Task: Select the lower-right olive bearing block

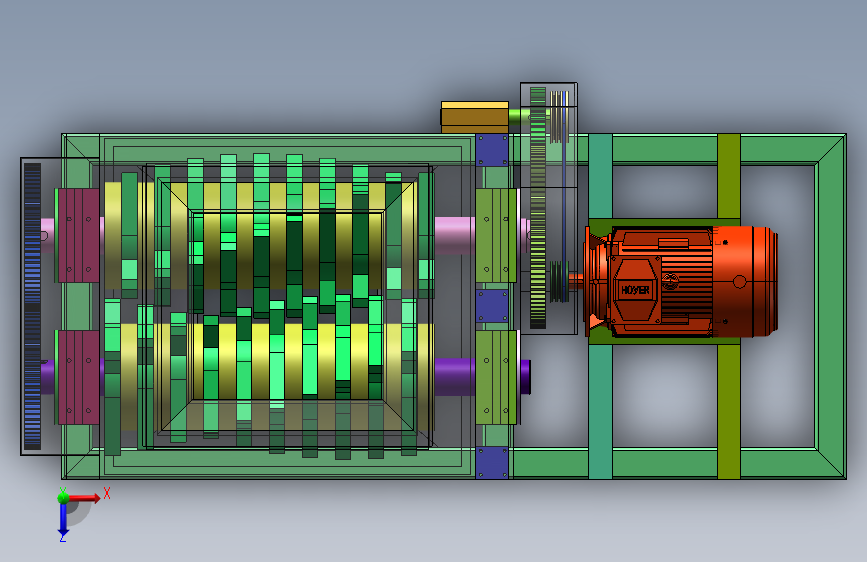Action: click(496, 377)
